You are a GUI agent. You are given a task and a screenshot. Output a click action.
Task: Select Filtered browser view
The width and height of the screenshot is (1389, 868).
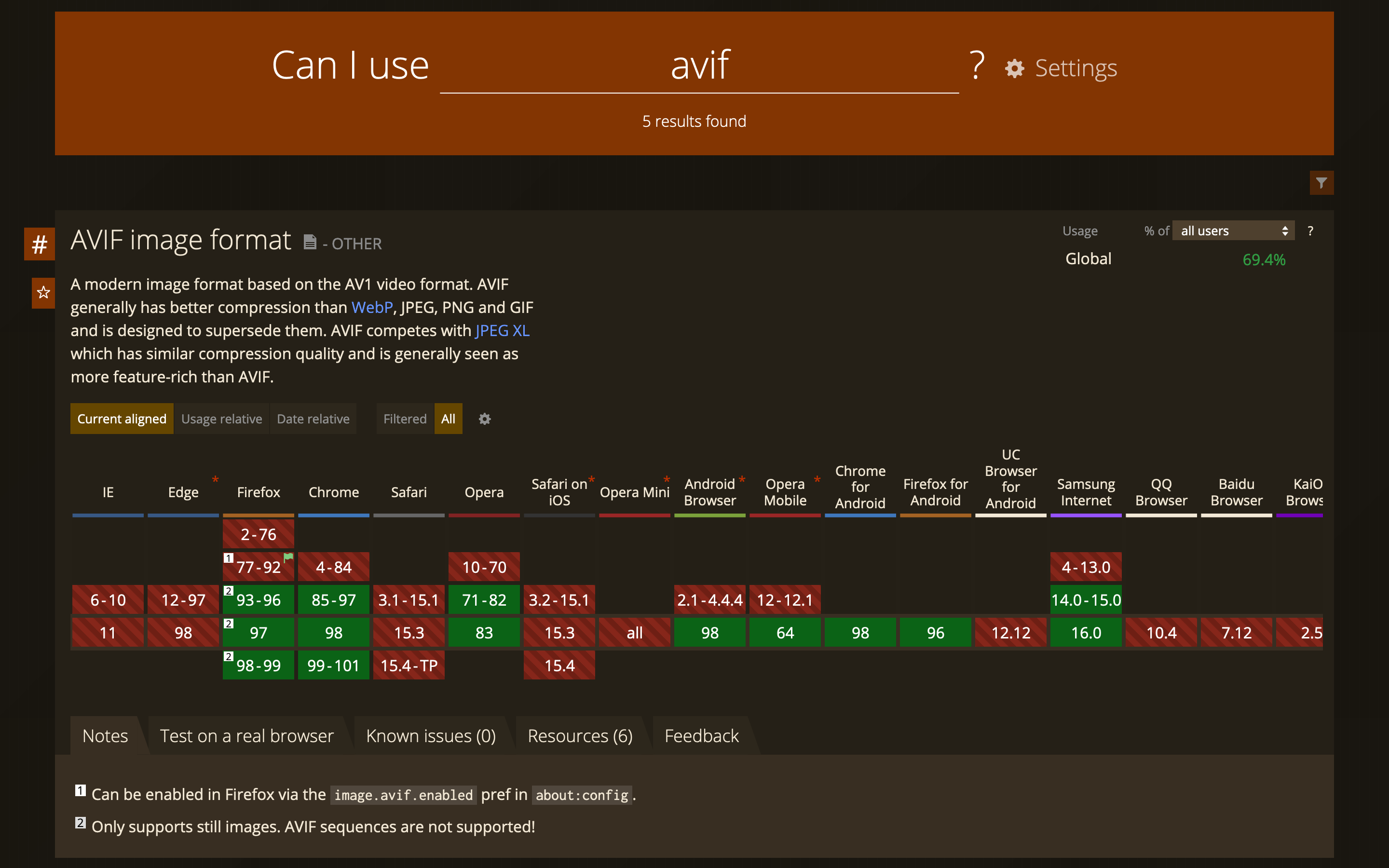point(405,419)
